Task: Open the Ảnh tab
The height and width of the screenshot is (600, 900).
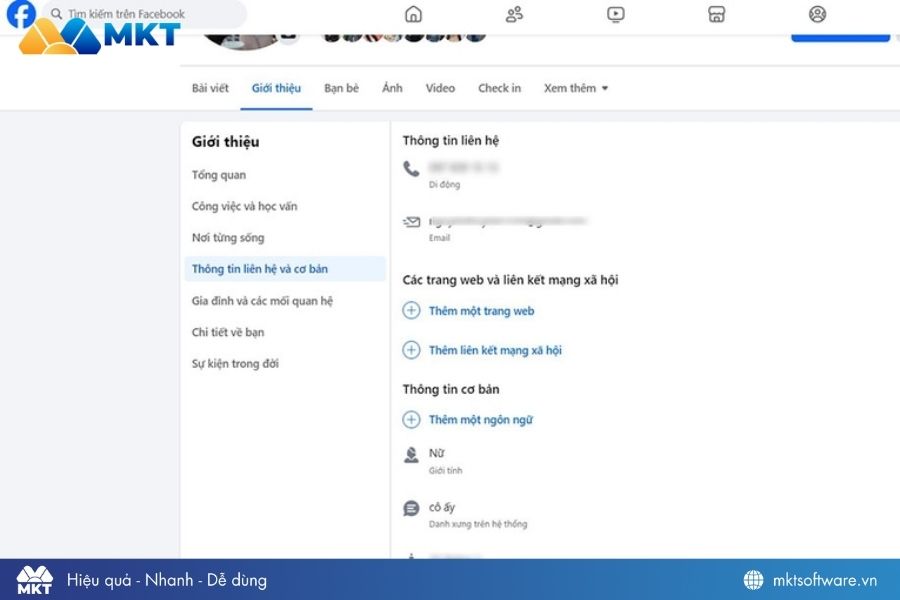Action: coord(392,88)
